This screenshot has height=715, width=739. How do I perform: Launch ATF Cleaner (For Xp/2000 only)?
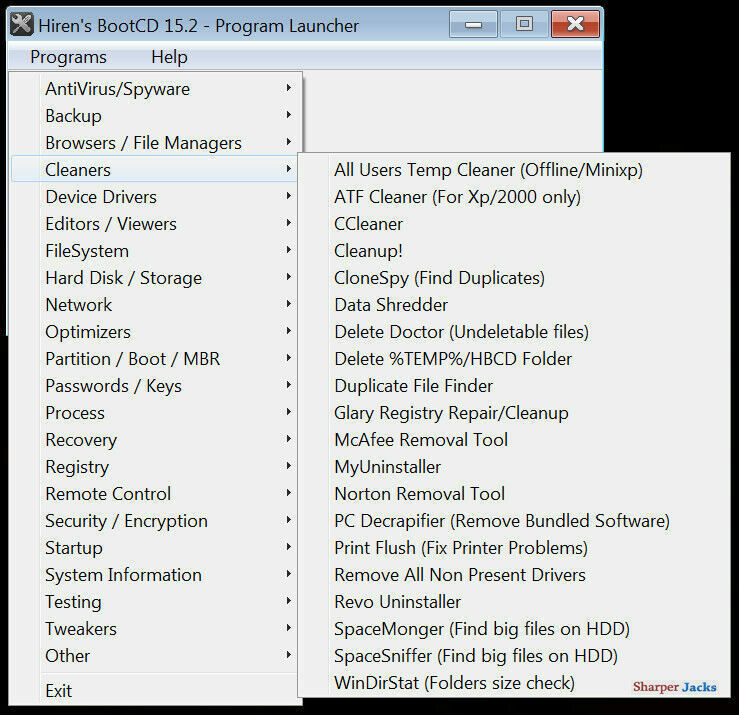click(514, 197)
